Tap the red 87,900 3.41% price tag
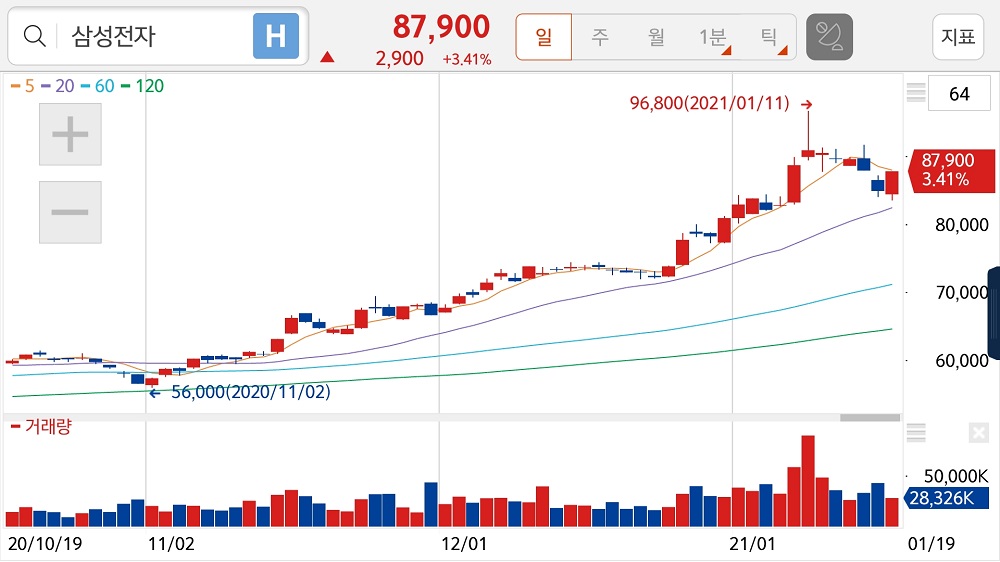 tap(950, 170)
